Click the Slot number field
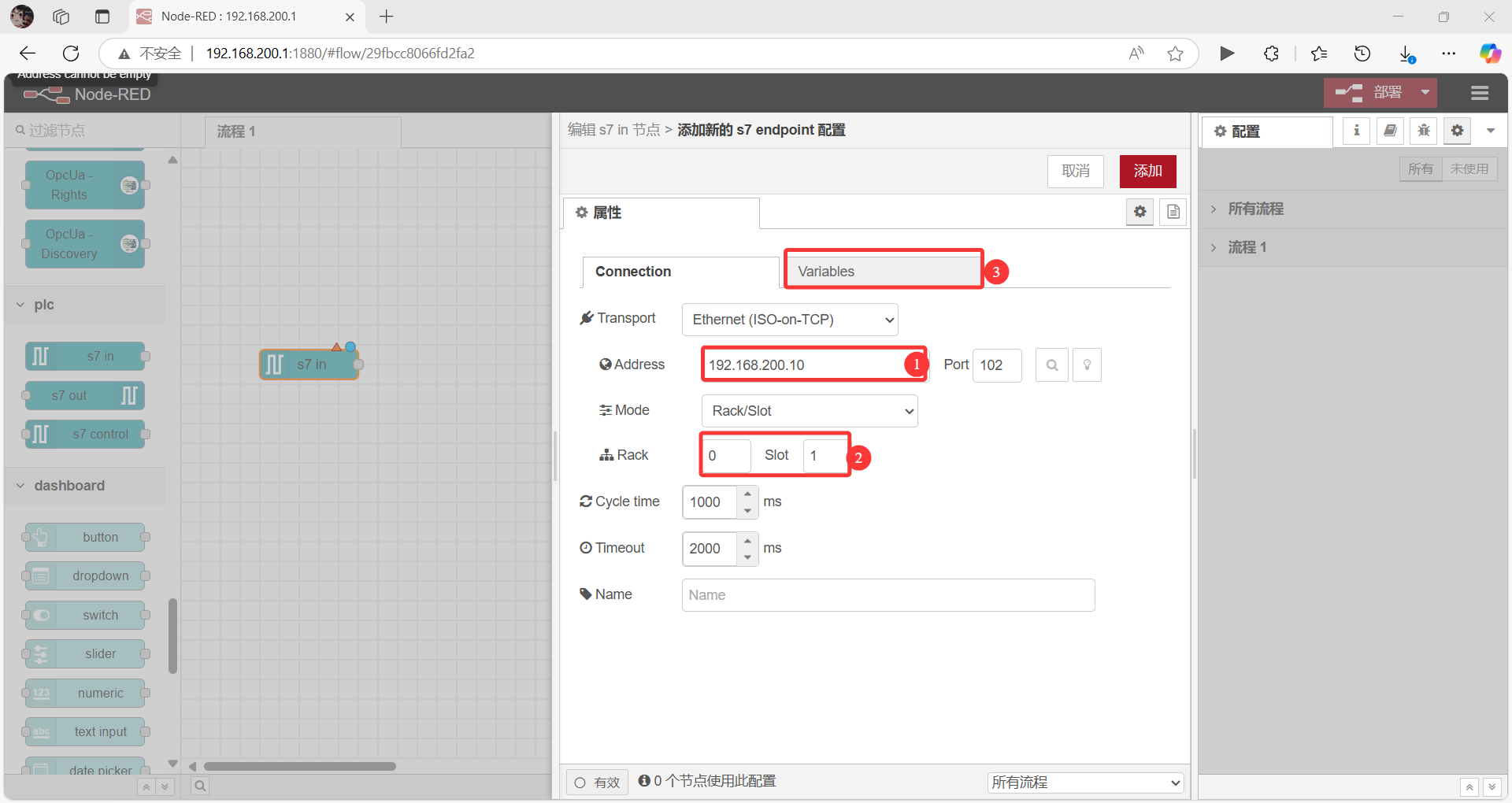1512x803 pixels. pos(825,456)
